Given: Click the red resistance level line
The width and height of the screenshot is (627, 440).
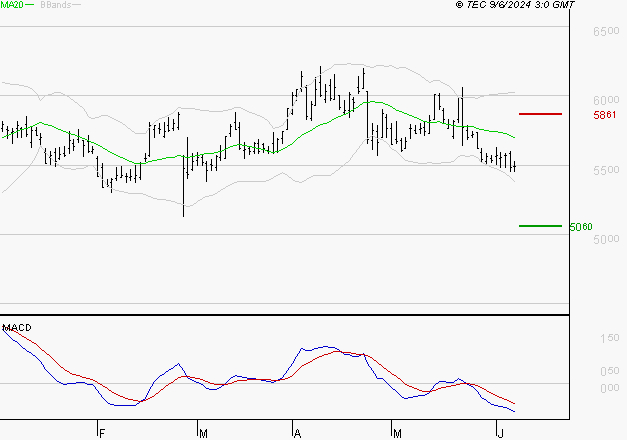Looking at the screenshot, I should coord(540,114).
